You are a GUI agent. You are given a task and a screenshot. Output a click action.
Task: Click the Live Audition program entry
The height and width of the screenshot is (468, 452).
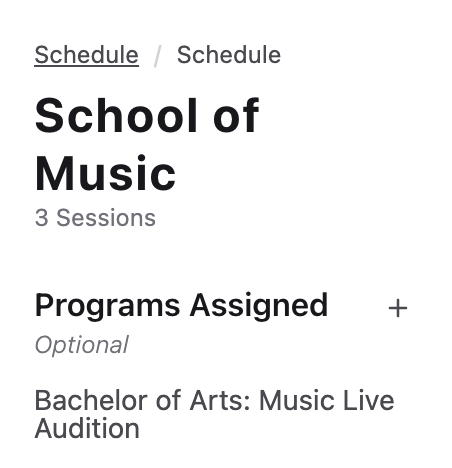[x=214, y=414]
